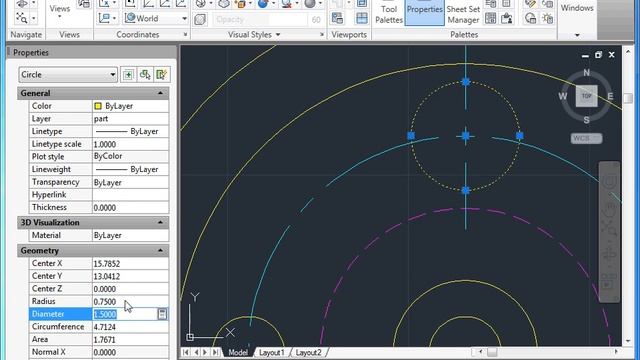Click the Normal X value 0.0000
Viewport: 640px width, 360px height.
tap(130, 352)
